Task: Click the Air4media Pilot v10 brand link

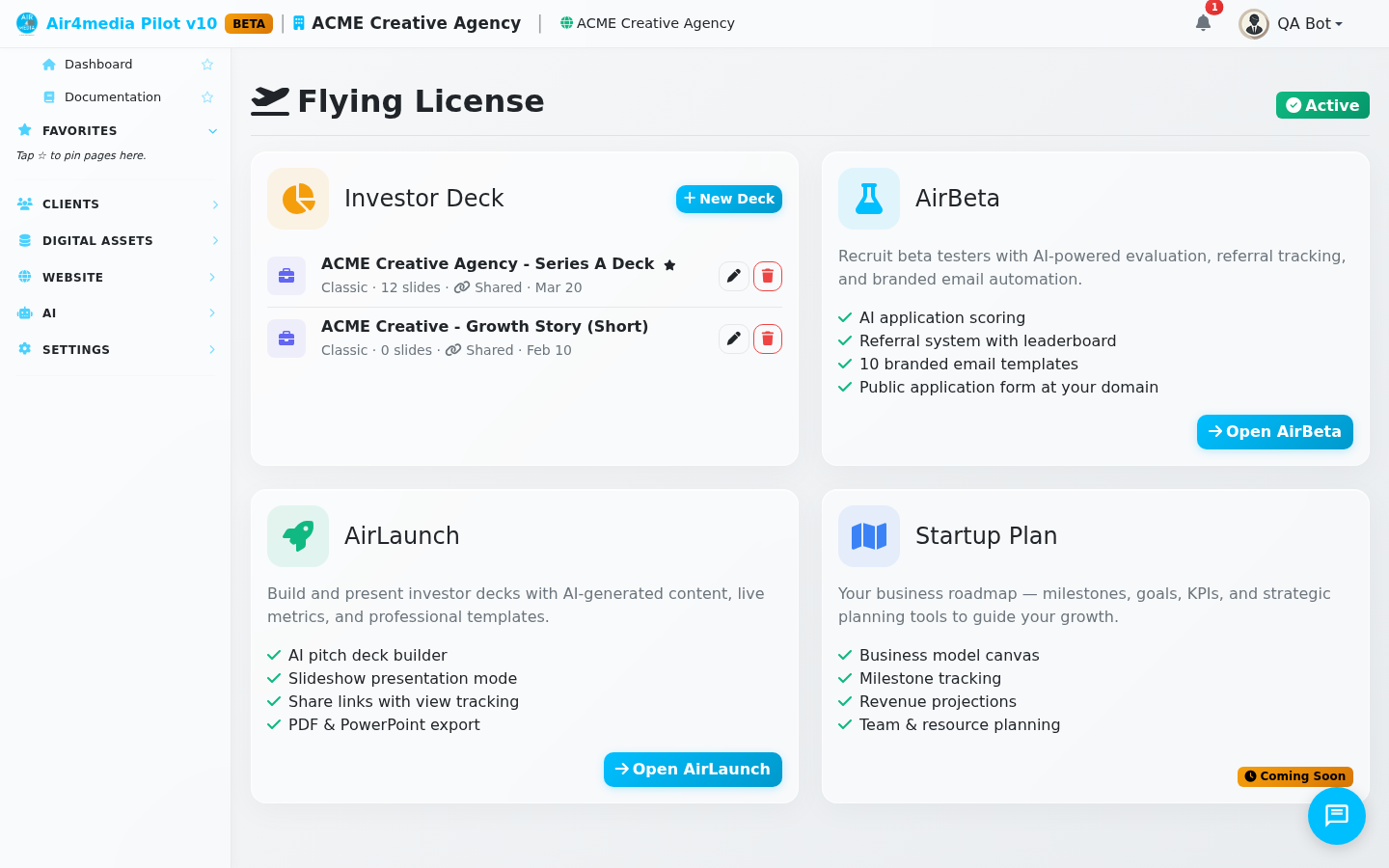Action: [x=131, y=23]
